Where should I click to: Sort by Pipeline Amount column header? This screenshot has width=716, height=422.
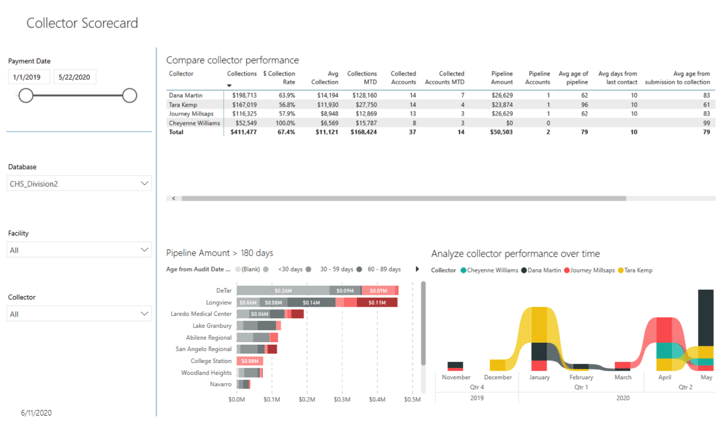click(502, 78)
